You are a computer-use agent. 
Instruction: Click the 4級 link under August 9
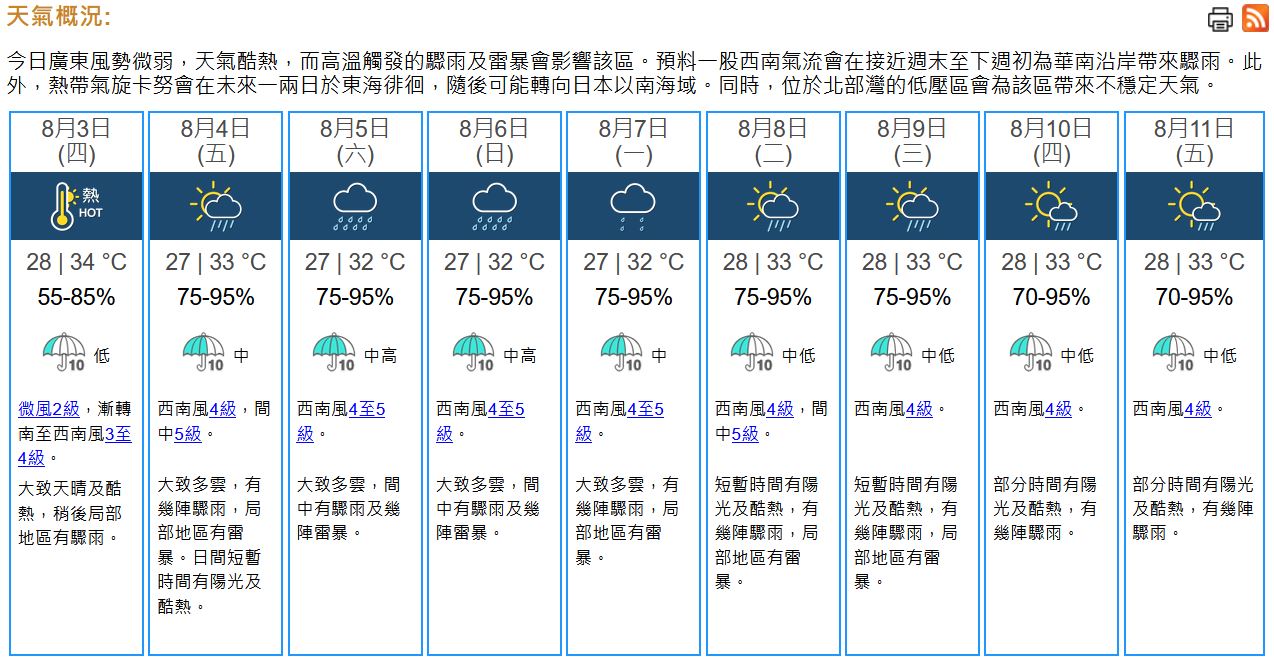point(919,409)
